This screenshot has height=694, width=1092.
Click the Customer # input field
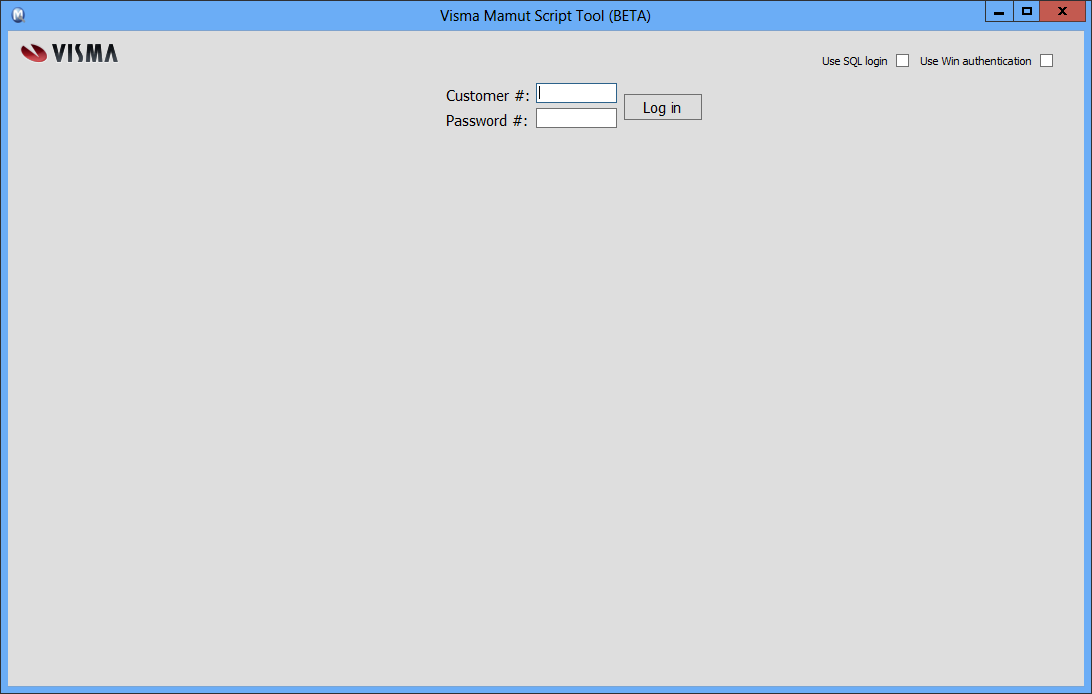click(x=576, y=93)
